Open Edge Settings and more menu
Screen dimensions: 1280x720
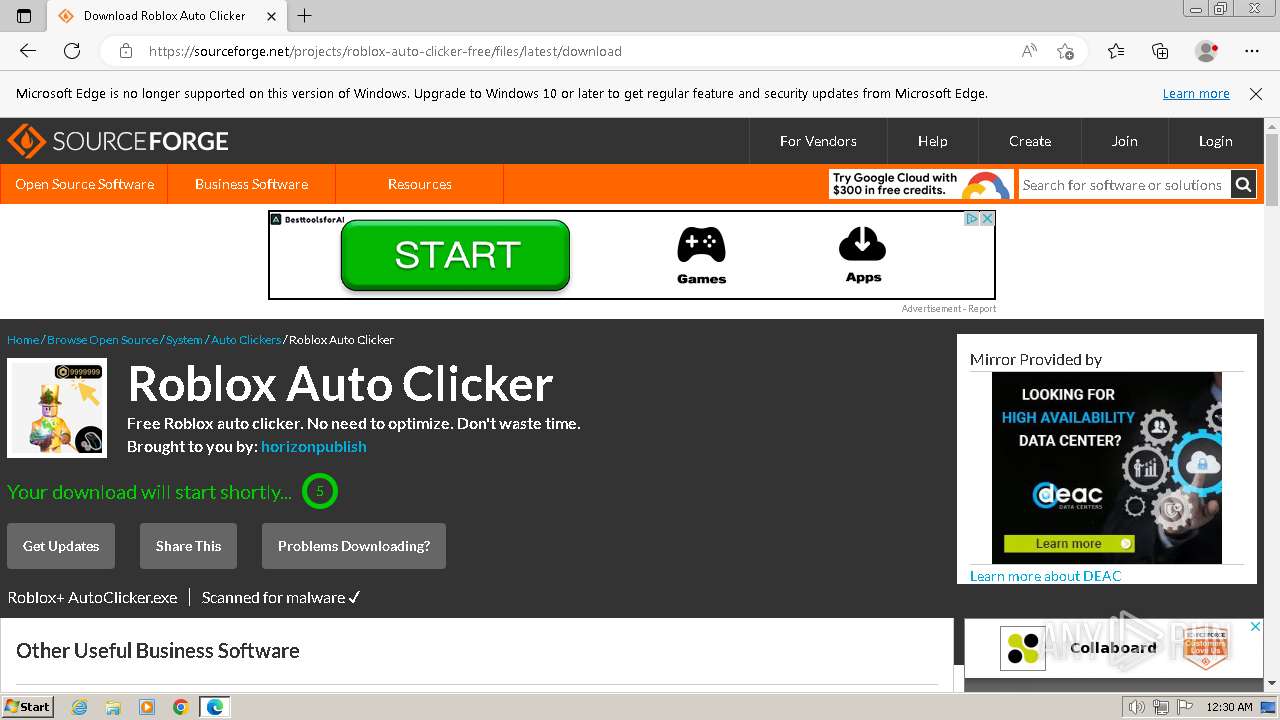[1252, 51]
